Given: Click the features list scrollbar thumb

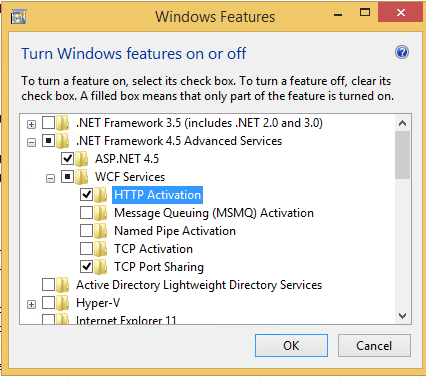Looking at the screenshot, I should (x=402, y=155).
